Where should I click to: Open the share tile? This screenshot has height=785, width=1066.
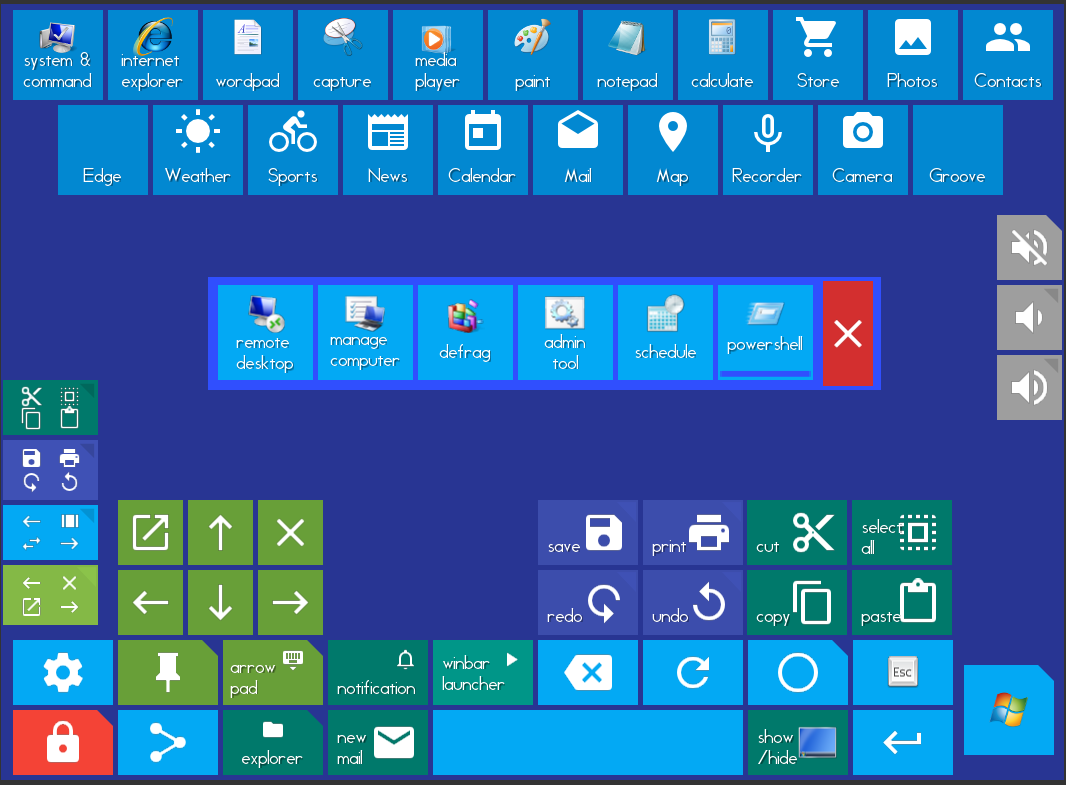[168, 742]
